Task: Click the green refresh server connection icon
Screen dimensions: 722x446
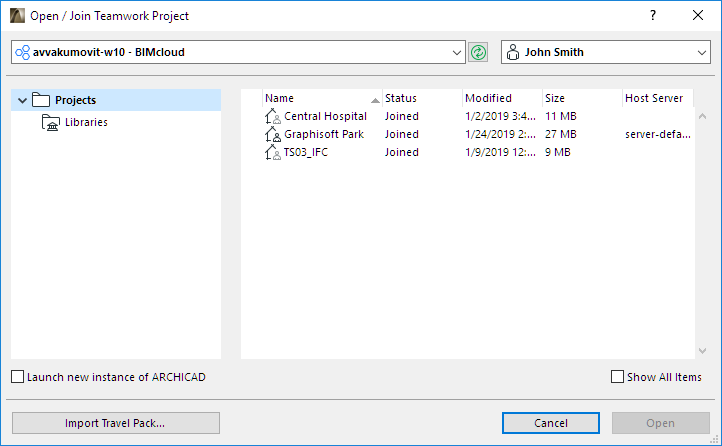Action: 478,52
